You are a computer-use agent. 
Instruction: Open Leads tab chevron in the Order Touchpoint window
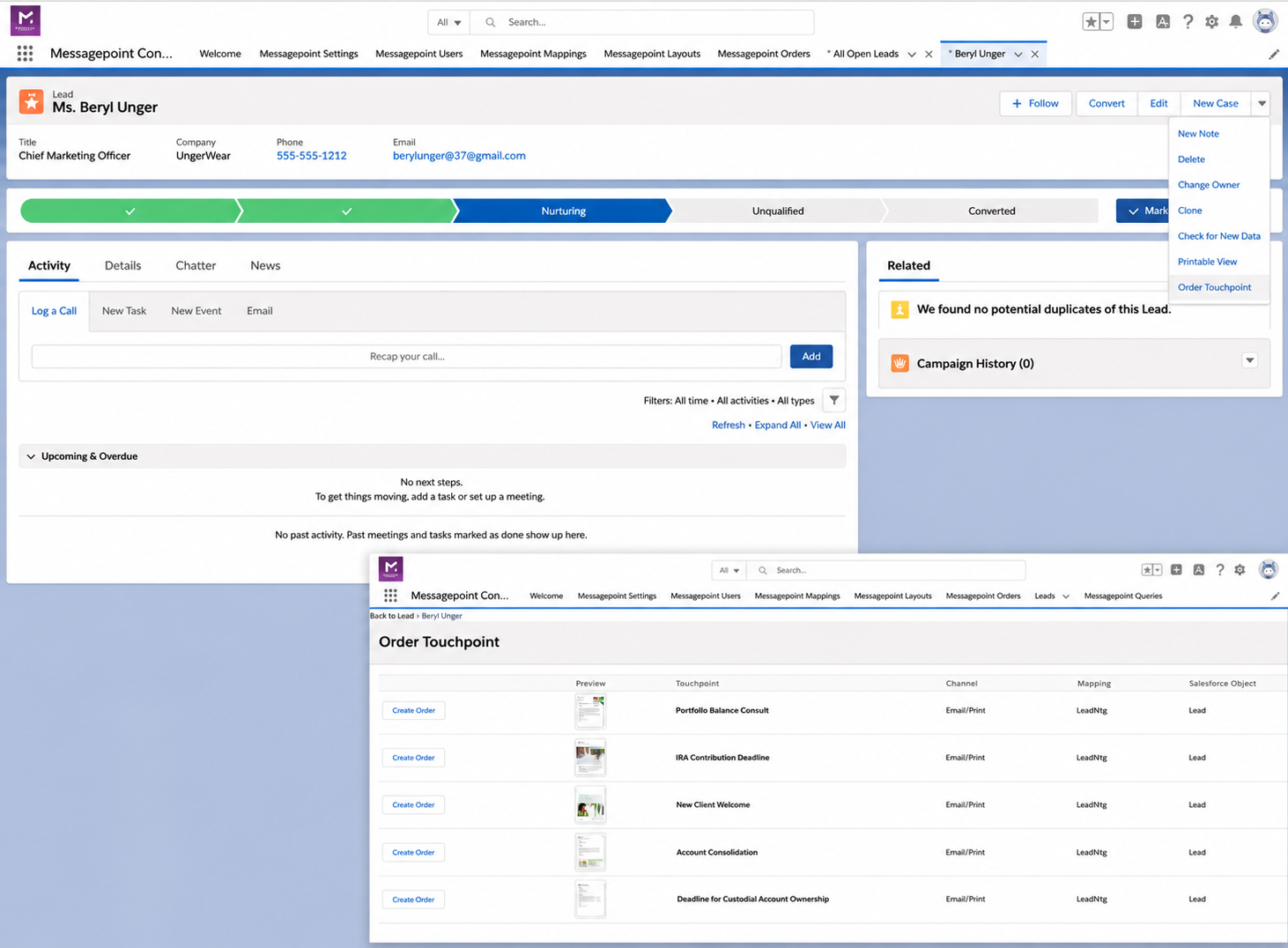[x=1066, y=596]
